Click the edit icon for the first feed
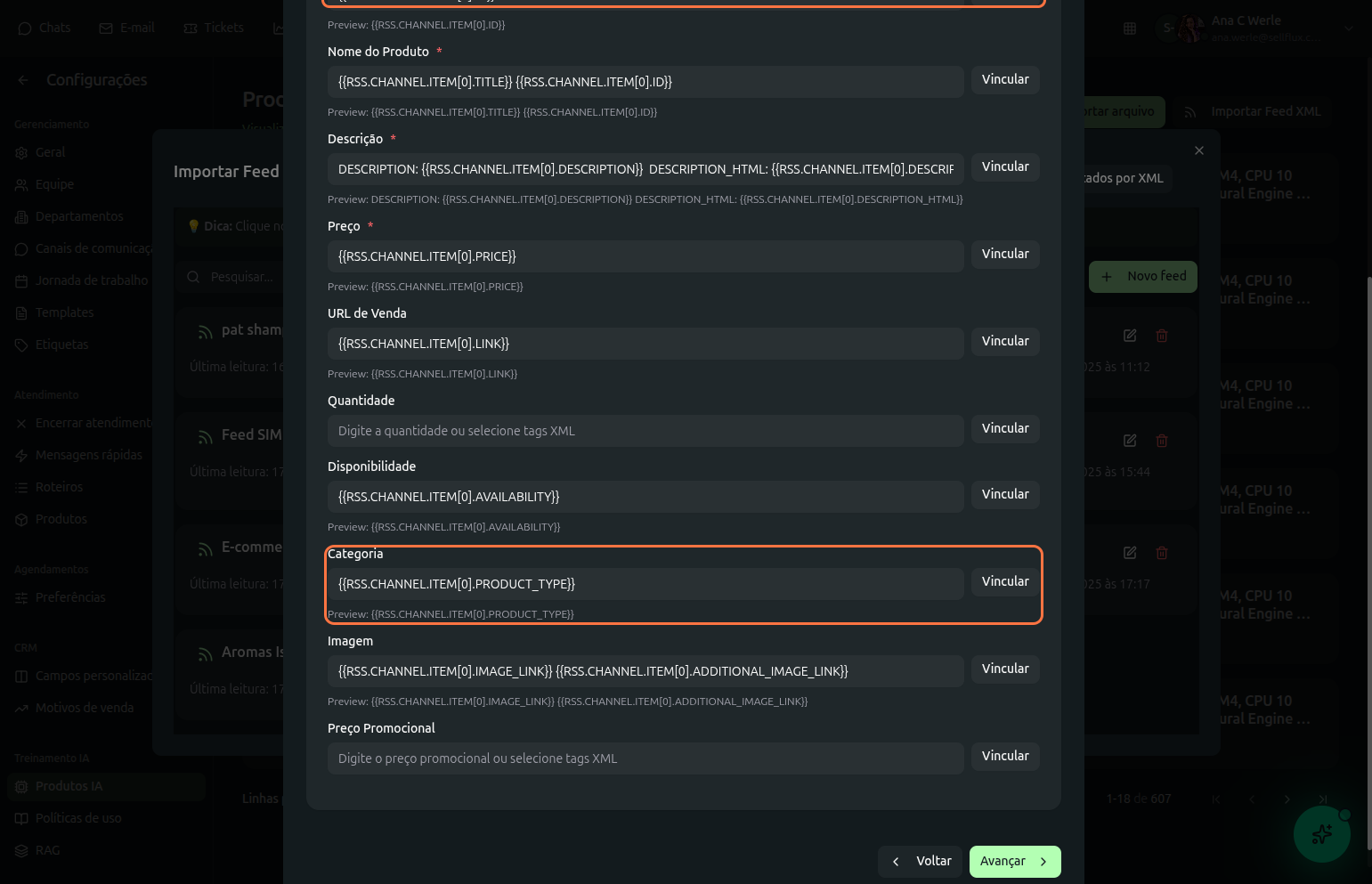 tap(1130, 336)
